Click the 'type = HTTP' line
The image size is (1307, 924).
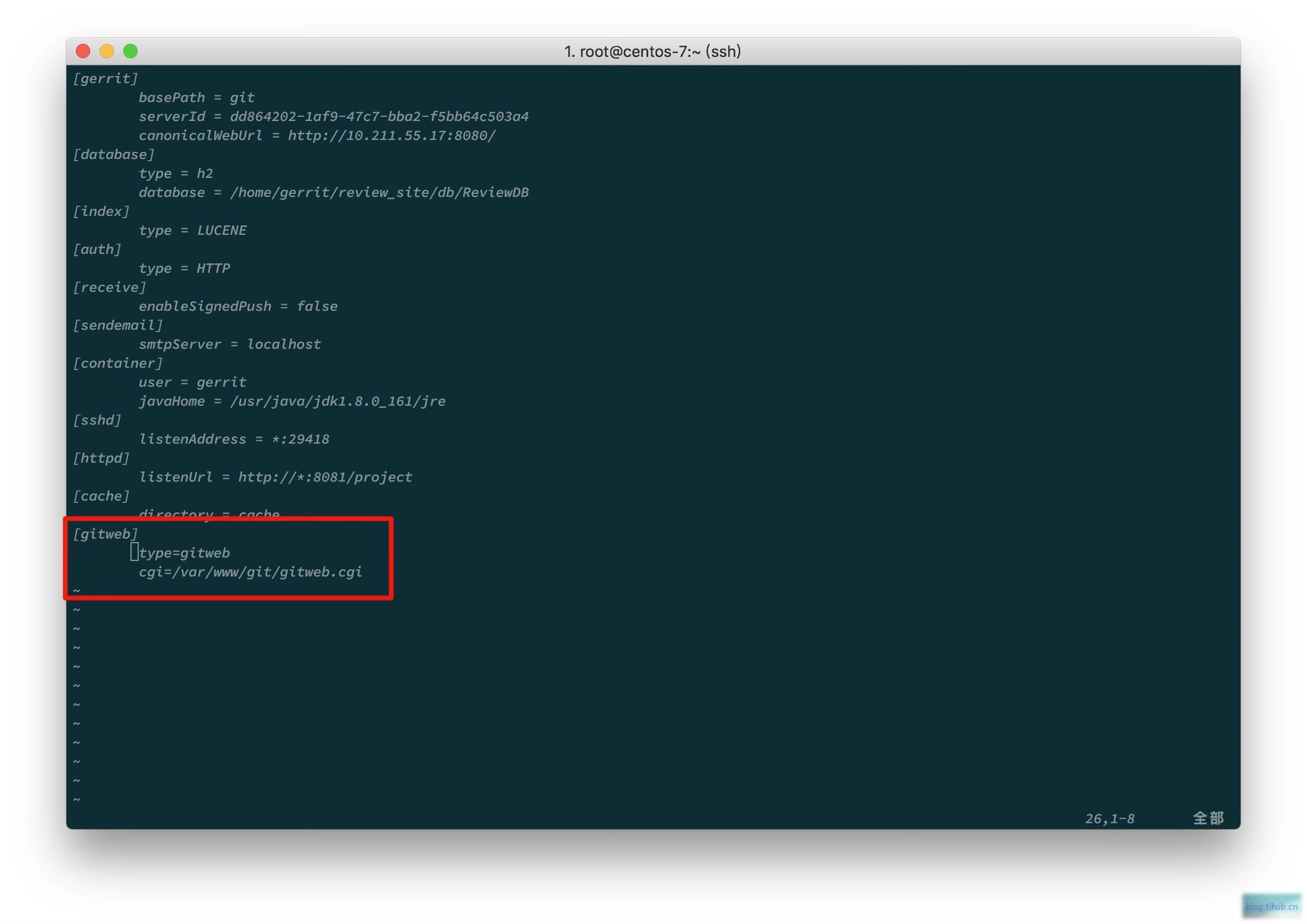click(184, 269)
